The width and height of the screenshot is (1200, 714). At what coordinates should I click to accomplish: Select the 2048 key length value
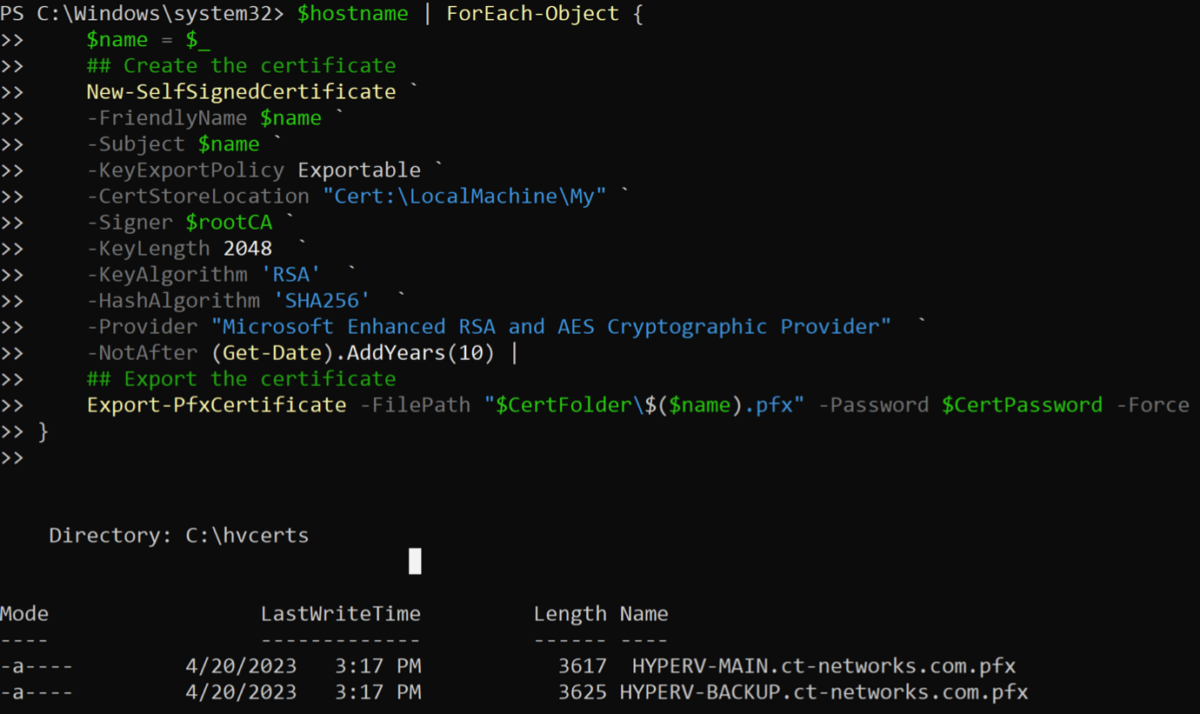click(x=247, y=247)
